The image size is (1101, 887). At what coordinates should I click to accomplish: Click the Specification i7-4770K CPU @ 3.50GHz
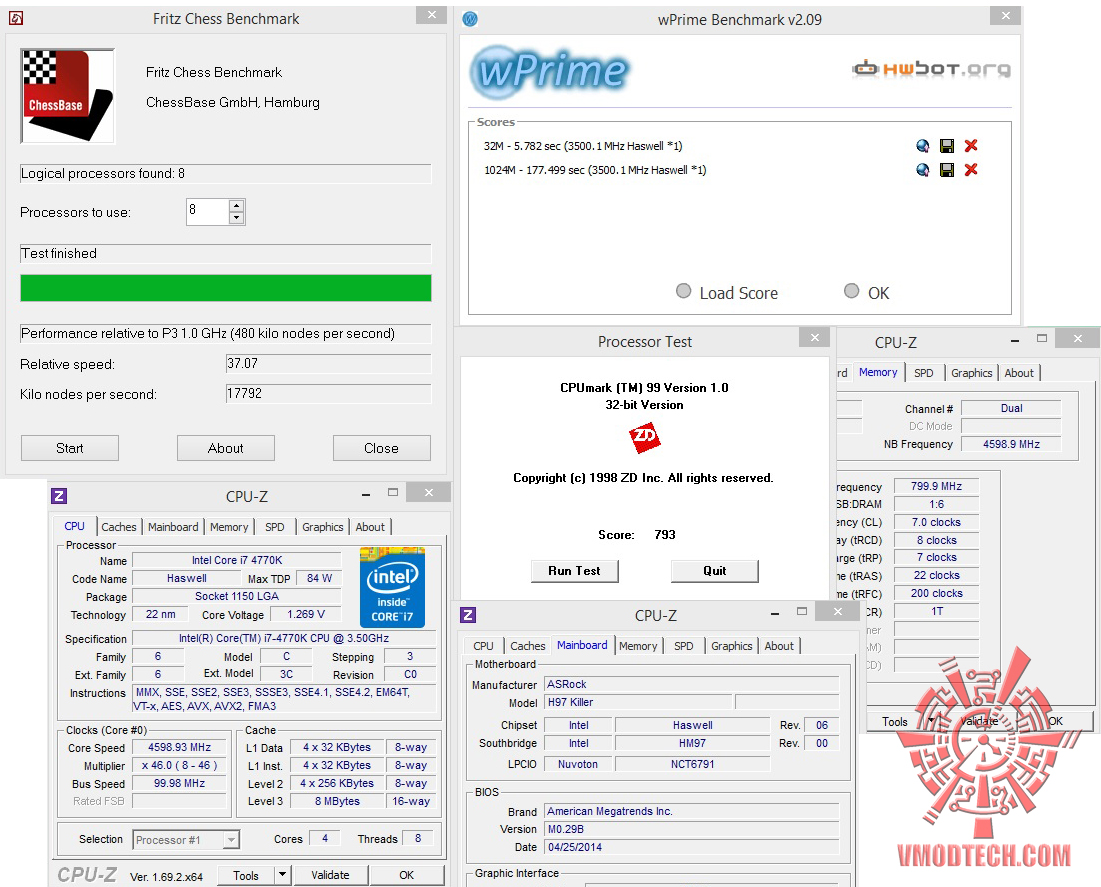coord(284,638)
